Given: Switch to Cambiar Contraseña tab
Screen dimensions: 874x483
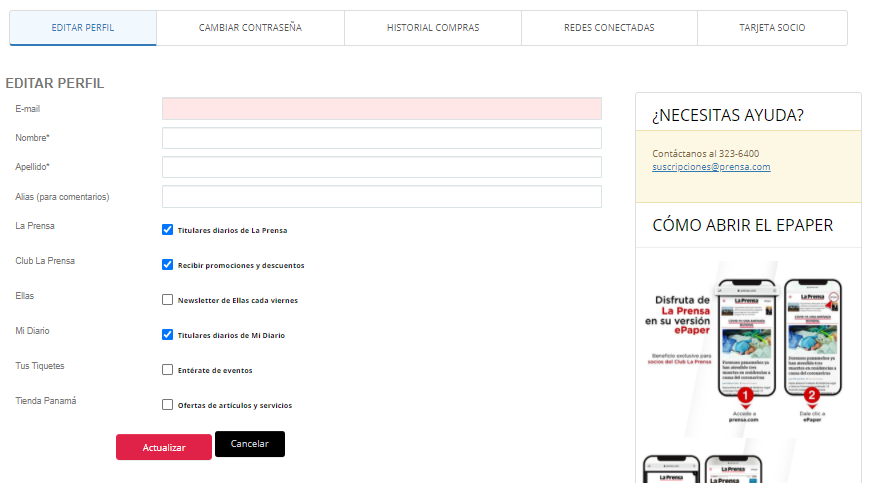Looking at the screenshot, I should coord(250,28).
